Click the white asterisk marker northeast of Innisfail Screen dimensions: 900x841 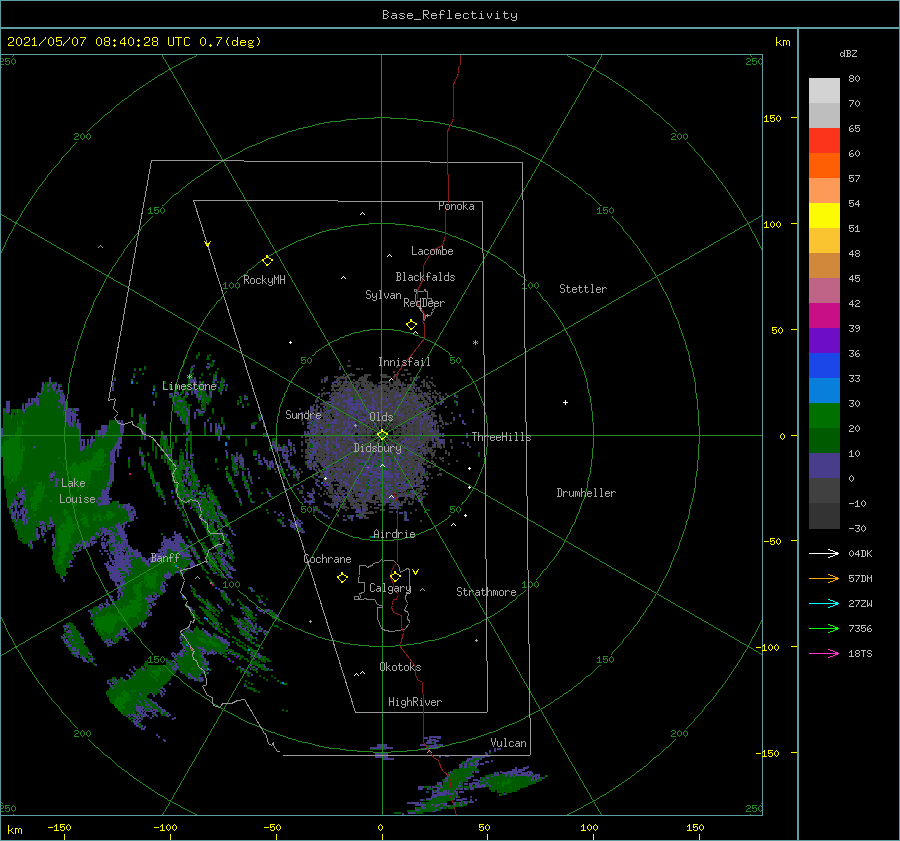[475, 343]
